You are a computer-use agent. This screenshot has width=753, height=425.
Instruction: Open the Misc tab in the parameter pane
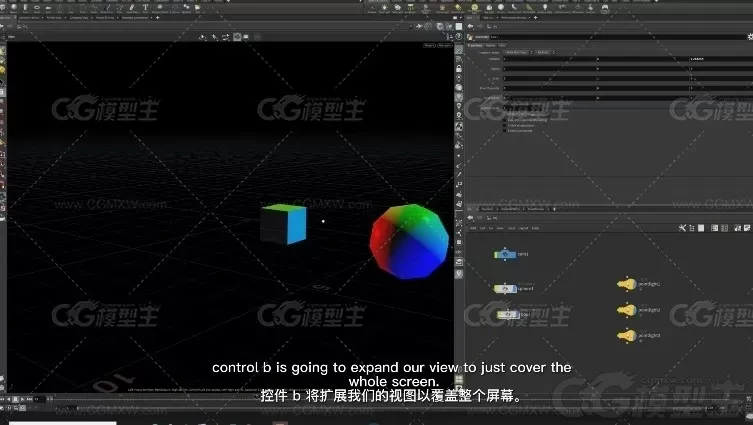(502, 46)
